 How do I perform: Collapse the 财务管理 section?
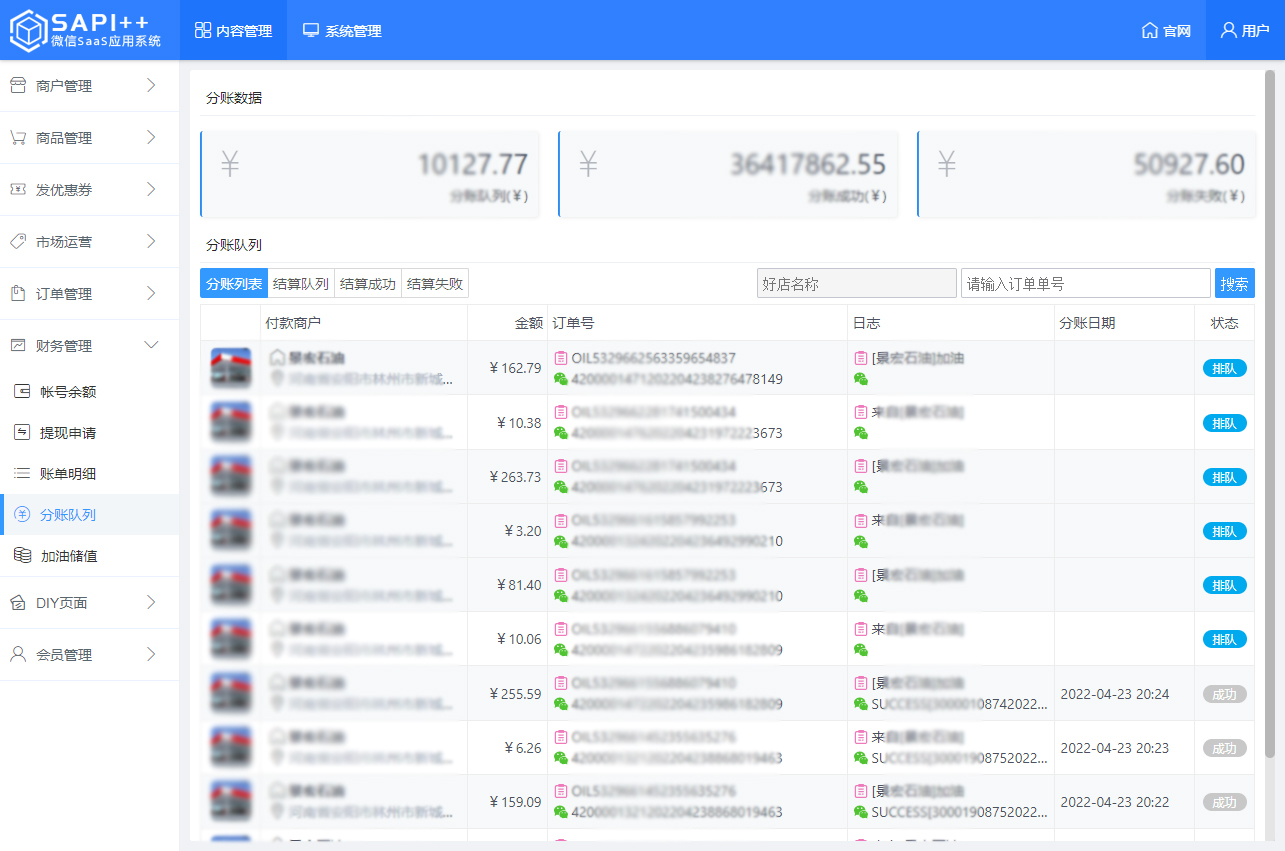151,346
